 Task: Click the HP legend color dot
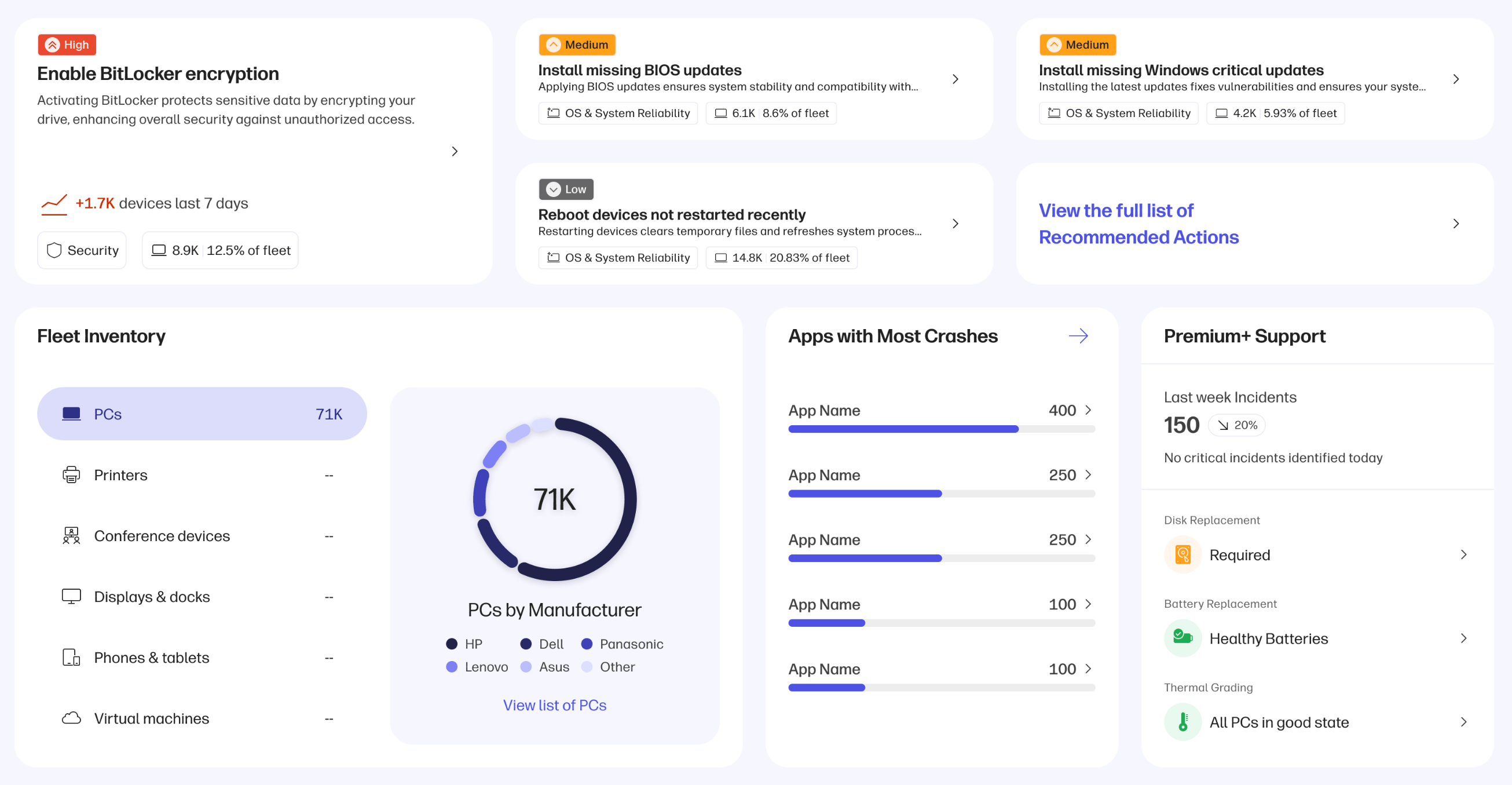pos(451,644)
